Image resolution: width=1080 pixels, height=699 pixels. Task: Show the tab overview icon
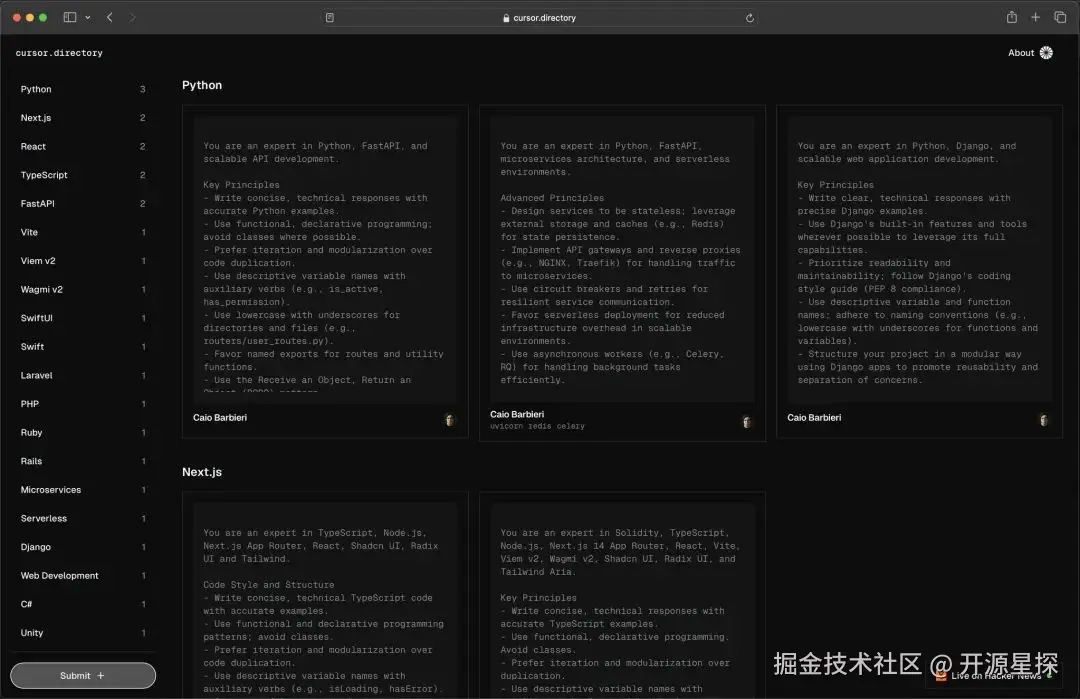point(1060,17)
